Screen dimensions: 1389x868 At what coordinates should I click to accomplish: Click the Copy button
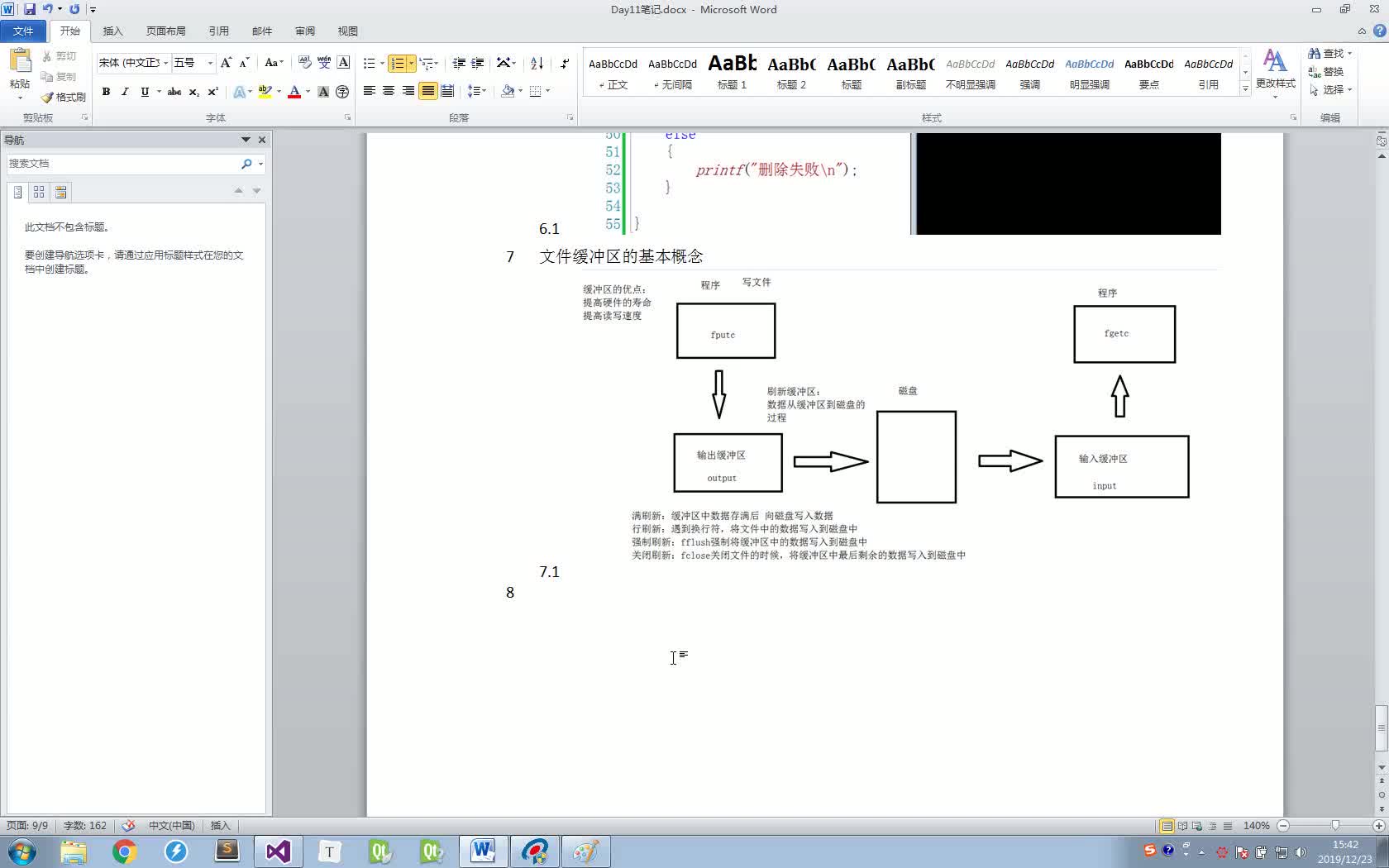[x=59, y=76]
